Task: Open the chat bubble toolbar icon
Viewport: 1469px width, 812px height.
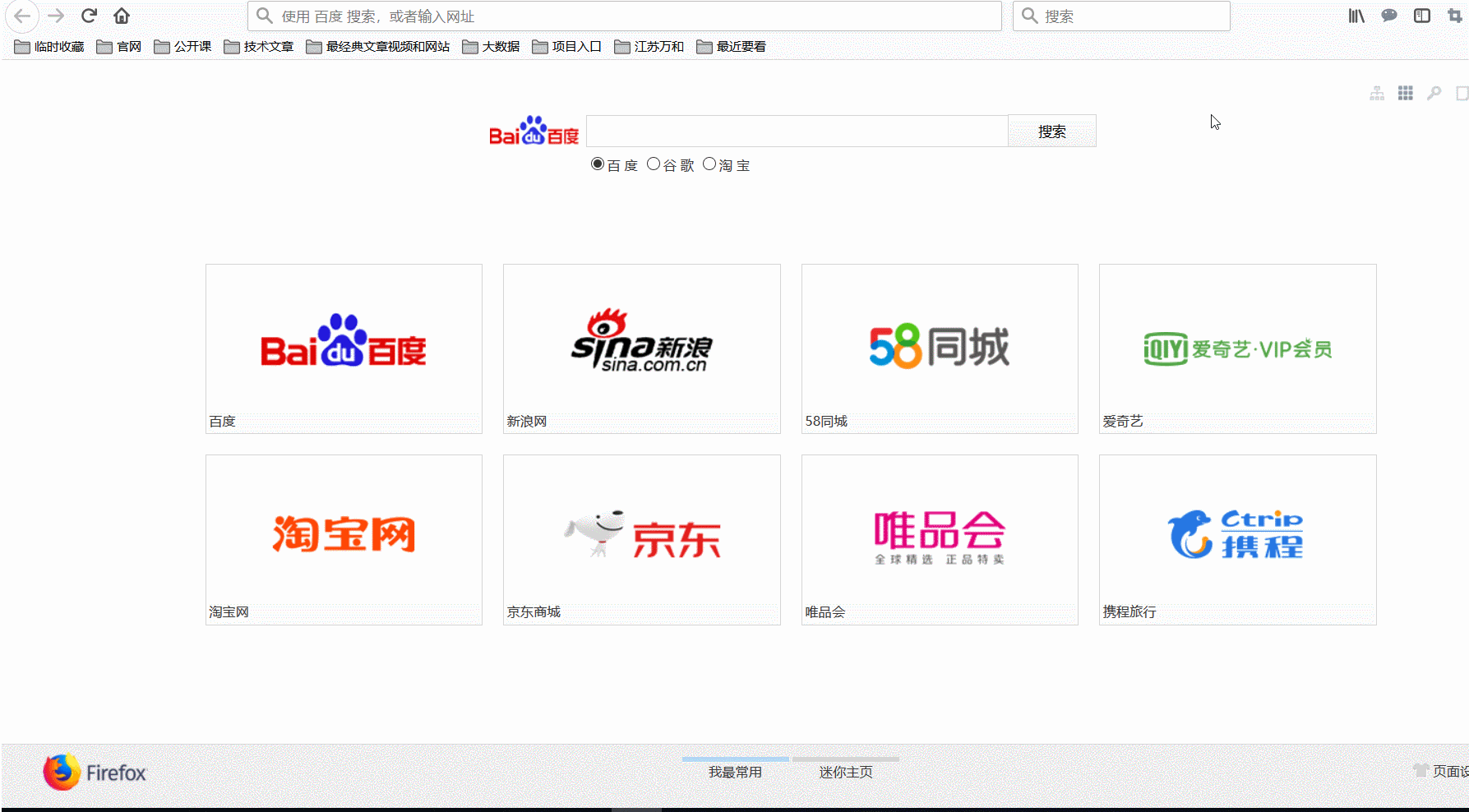Action: tap(1389, 16)
